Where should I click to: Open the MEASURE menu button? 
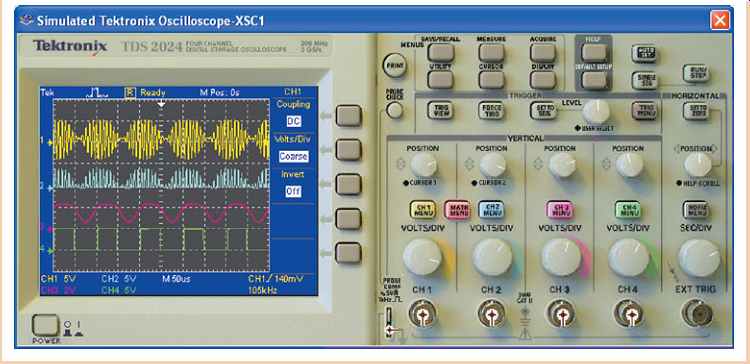pos(492,53)
